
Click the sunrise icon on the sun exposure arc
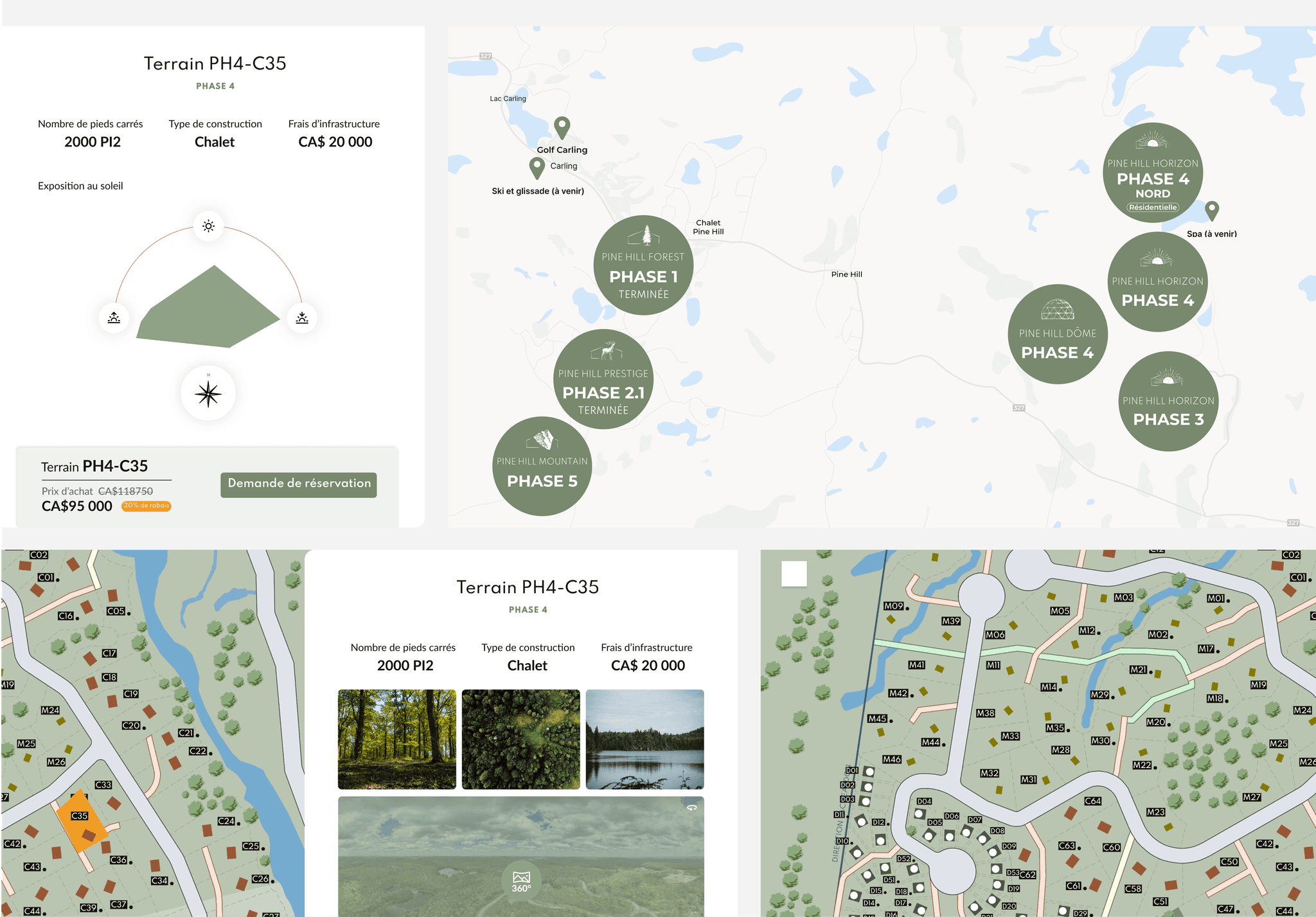pyautogui.click(x=114, y=317)
